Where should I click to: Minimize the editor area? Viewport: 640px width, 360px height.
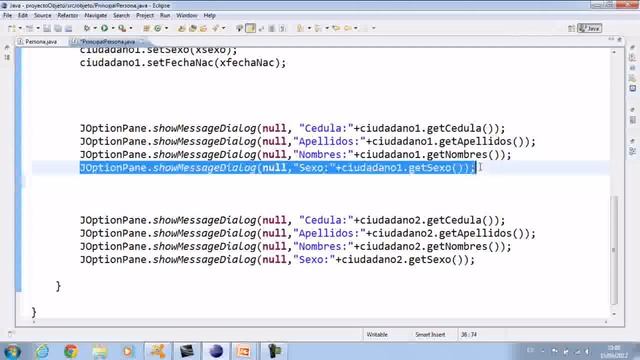coord(611,39)
